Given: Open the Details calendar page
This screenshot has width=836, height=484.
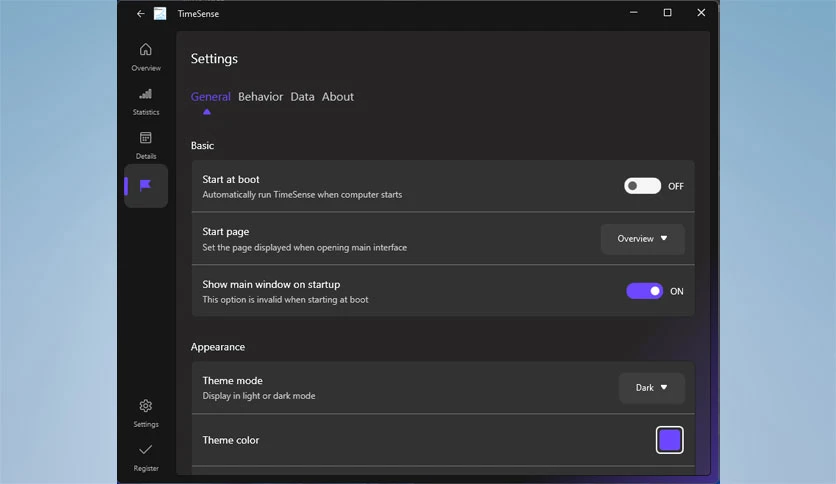Looking at the screenshot, I should [x=146, y=146].
